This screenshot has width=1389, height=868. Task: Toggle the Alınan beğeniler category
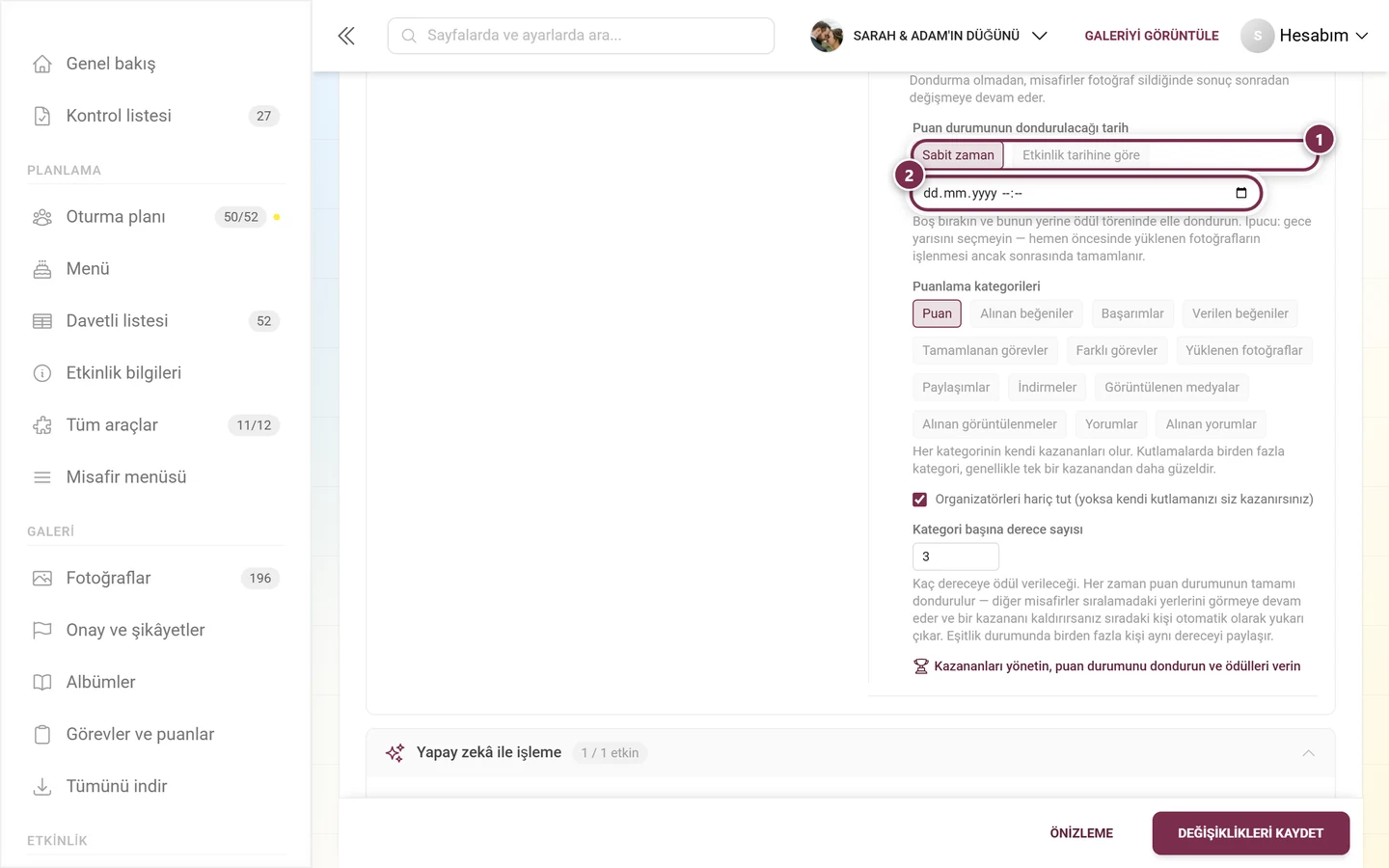point(1026,313)
